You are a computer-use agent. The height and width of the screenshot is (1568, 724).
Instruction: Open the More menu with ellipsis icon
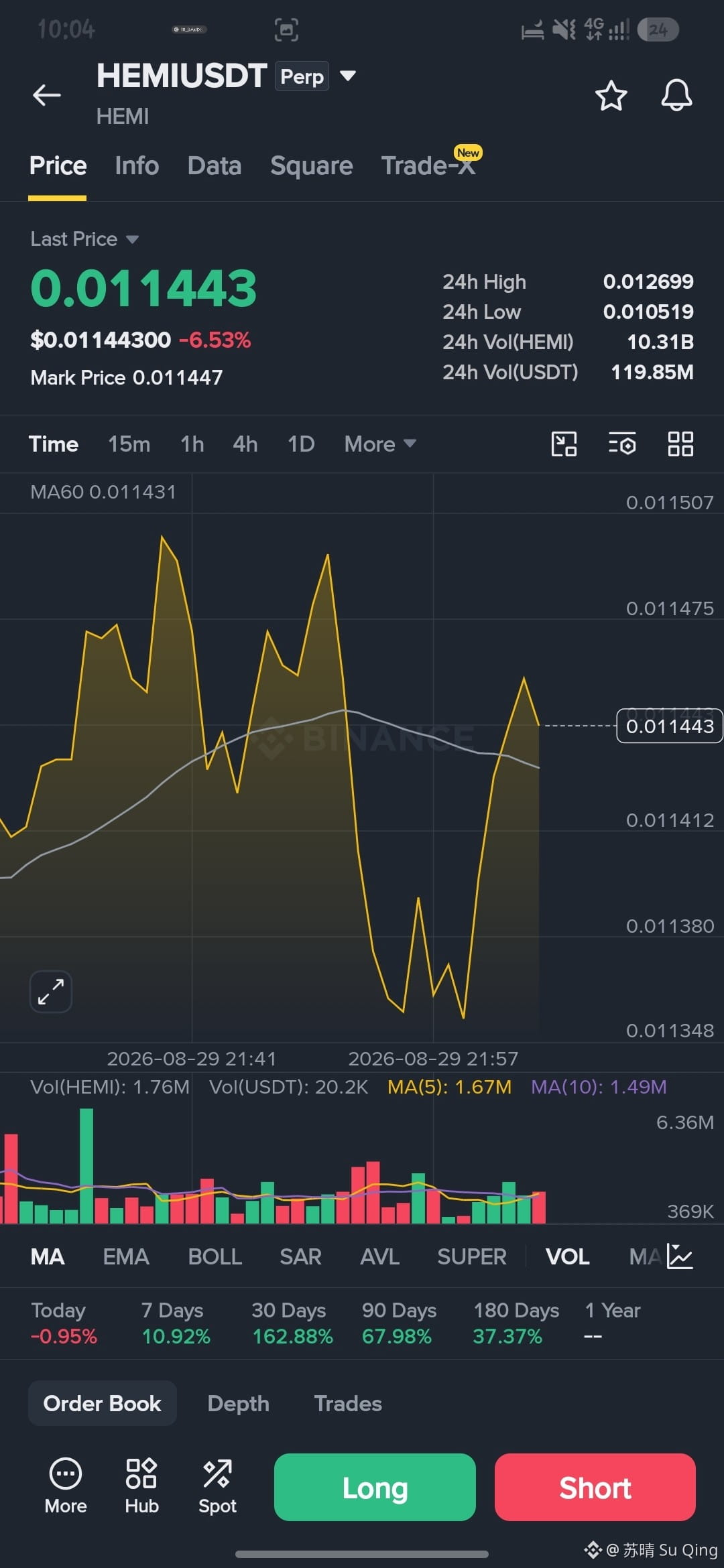click(x=66, y=1486)
